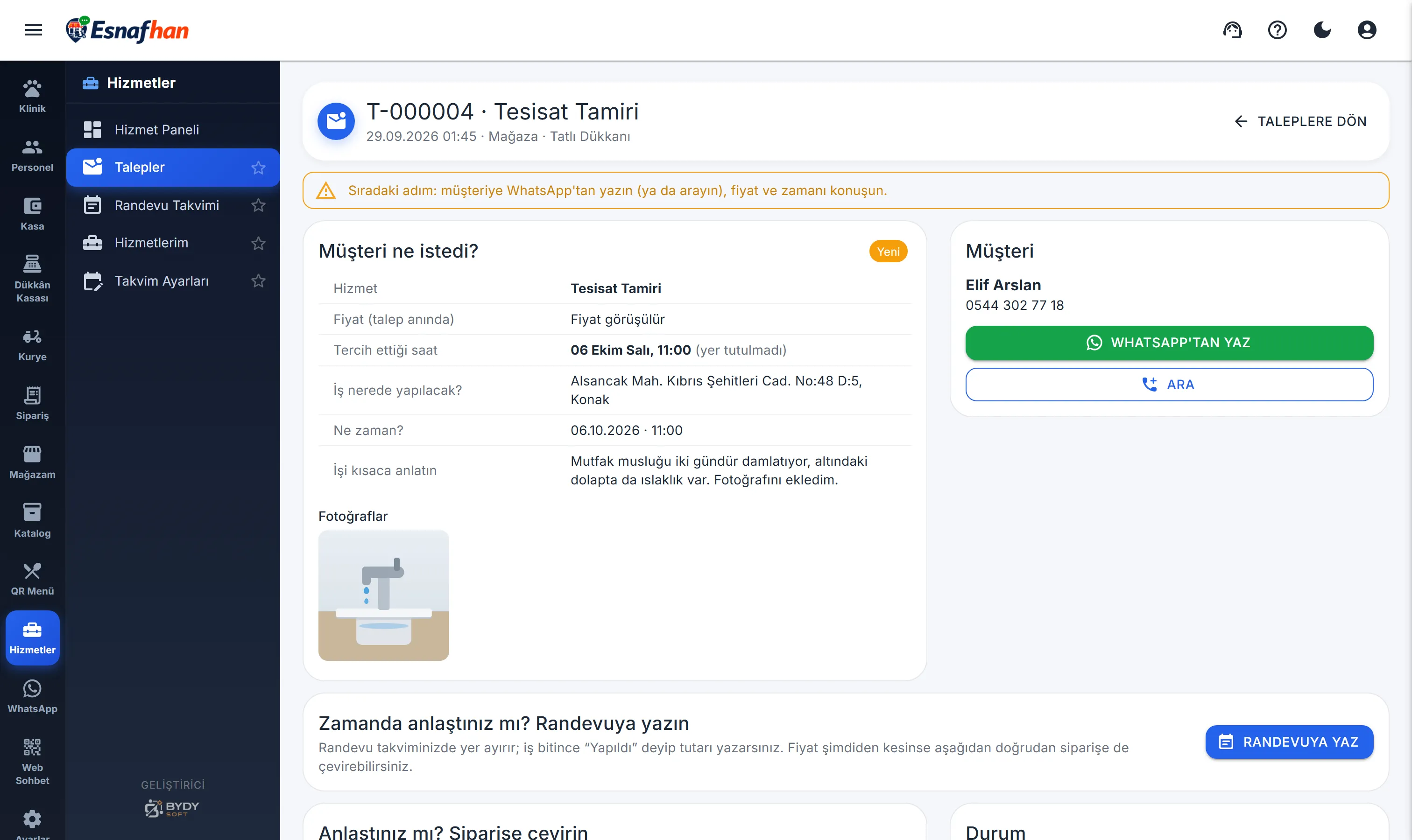
Task: Click the BYDY Soft developer logo
Action: pyautogui.click(x=172, y=808)
